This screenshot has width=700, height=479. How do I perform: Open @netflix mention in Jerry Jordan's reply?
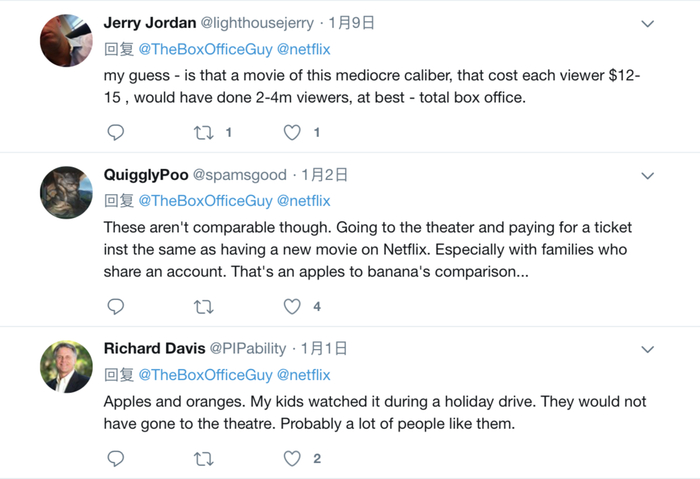coord(303,49)
